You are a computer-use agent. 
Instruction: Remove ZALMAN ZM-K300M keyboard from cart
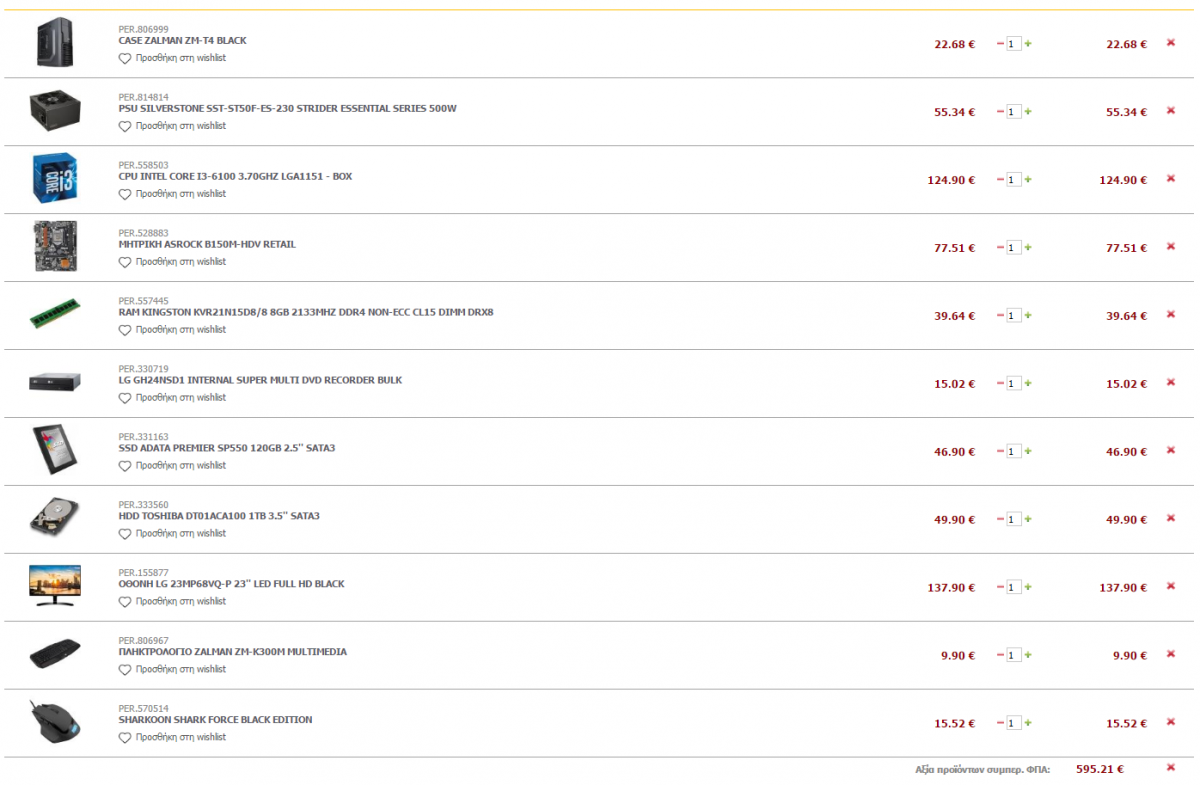pos(1171,655)
